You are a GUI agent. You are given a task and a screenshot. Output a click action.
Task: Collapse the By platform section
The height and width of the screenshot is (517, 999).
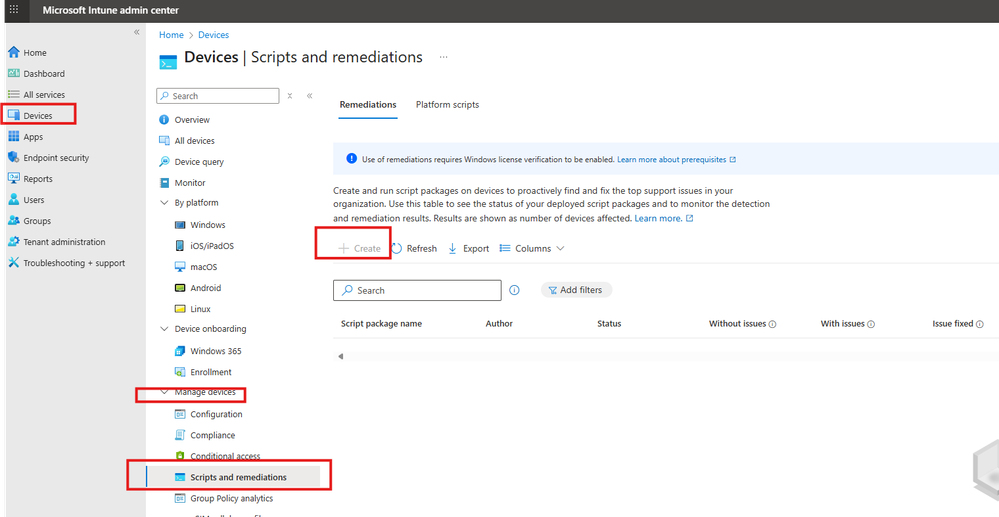click(x=164, y=203)
